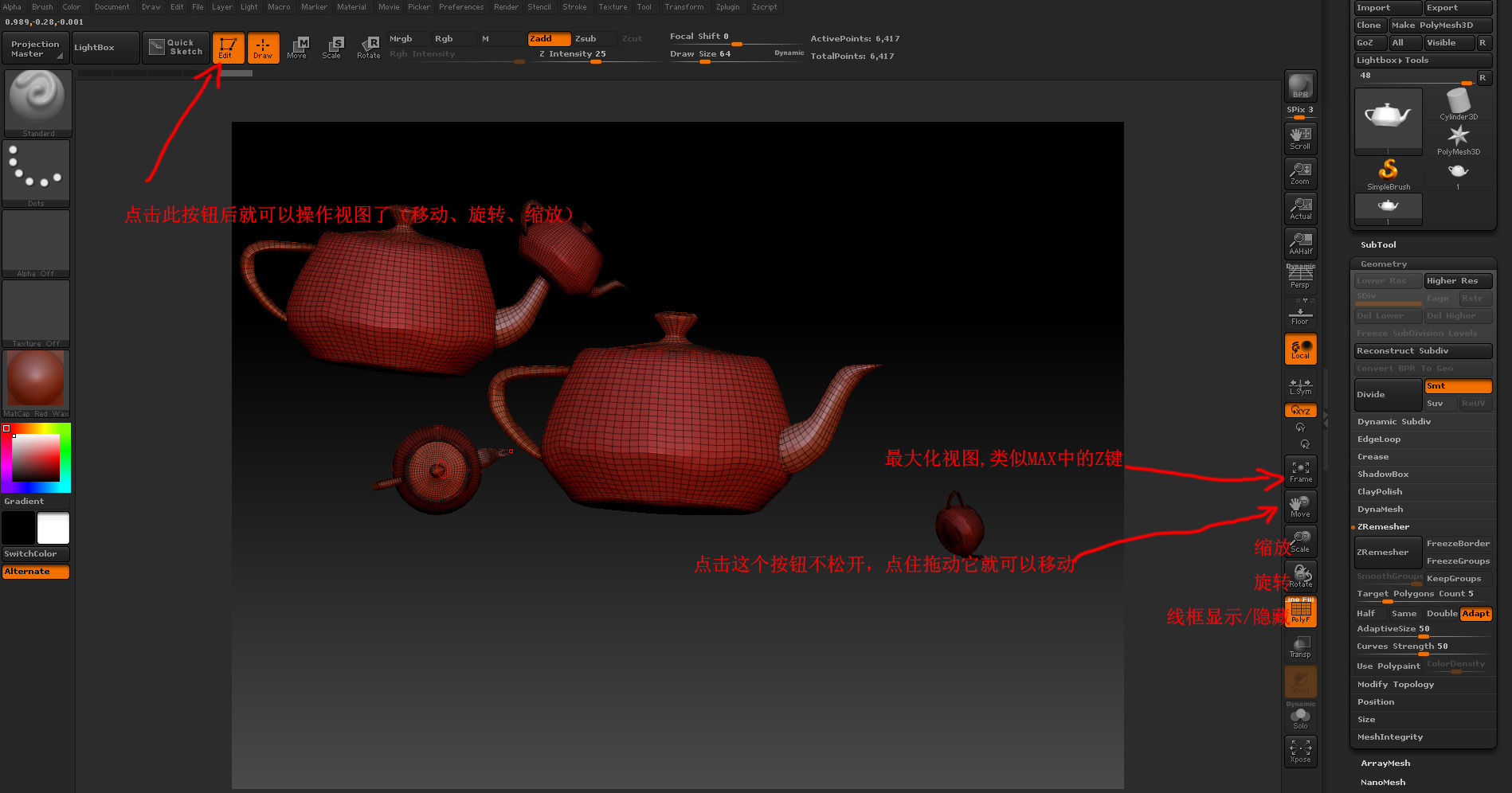Click the Xpose icon
Screen dimensions: 1512x793
[1300, 752]
